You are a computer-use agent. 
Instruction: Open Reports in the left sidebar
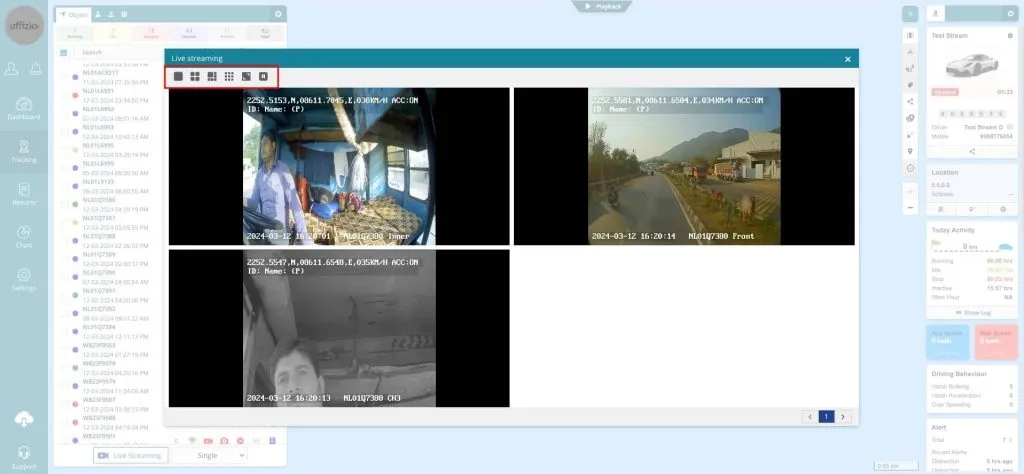coord(24,193)
